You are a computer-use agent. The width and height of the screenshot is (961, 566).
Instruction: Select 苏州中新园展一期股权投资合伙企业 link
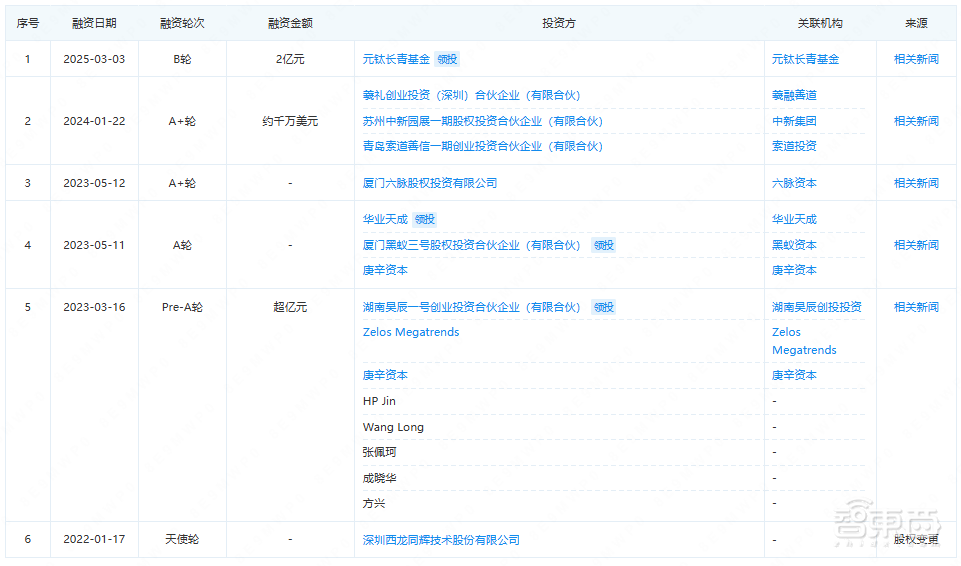click(482, 121)
